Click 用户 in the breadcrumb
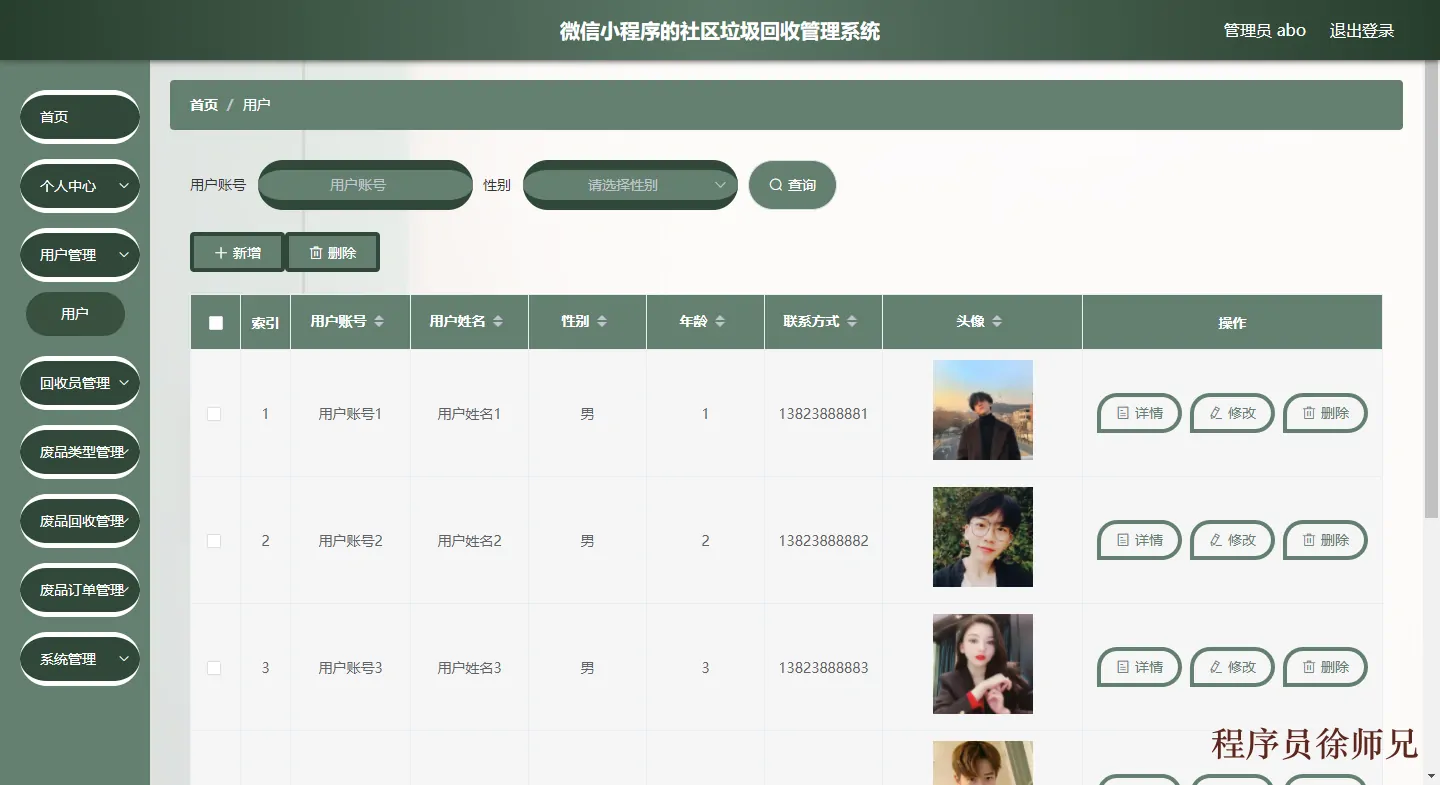The width and height of the screenshot is (1440, 785). tap(257, 105)
